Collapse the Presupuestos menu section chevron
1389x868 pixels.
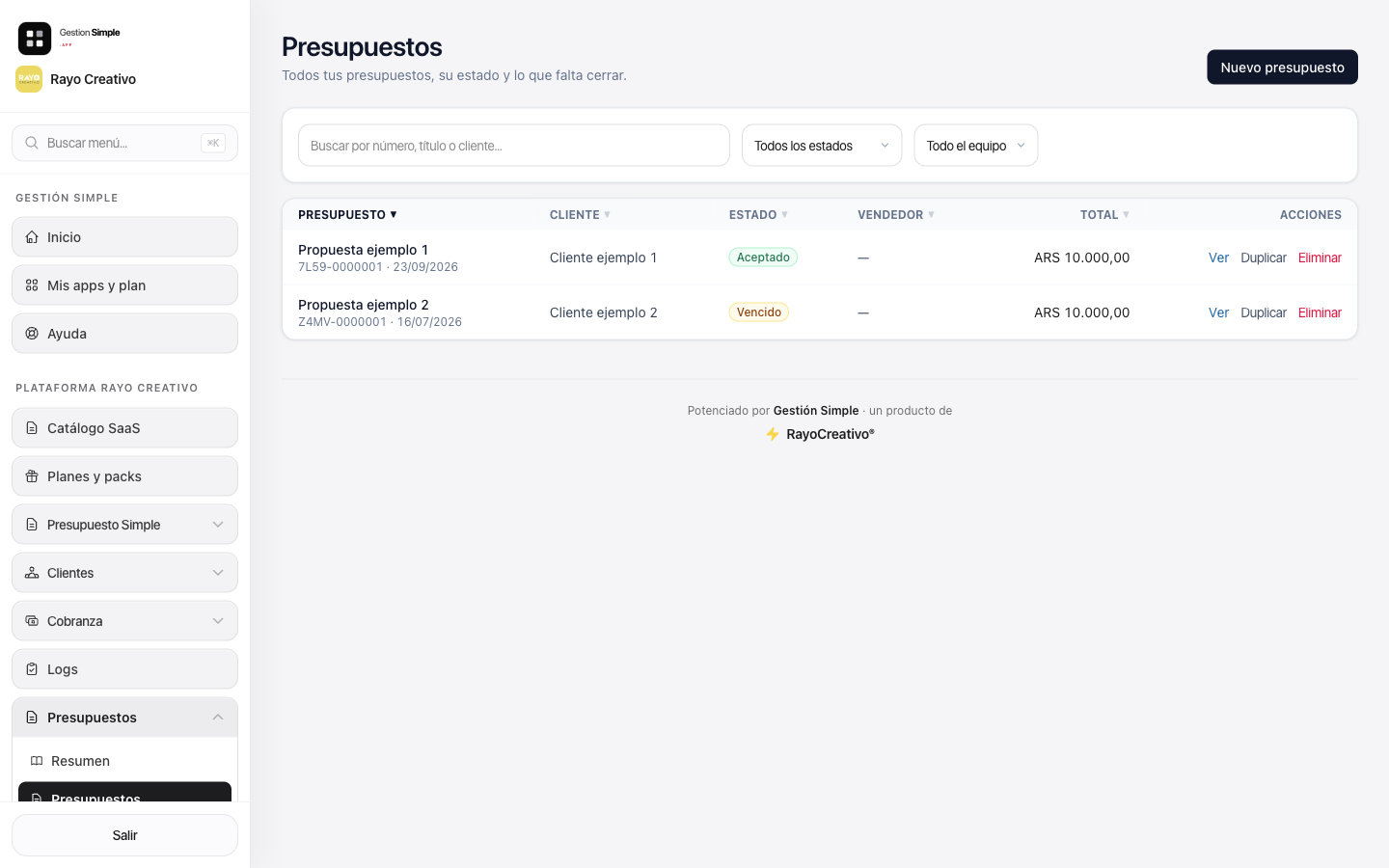pyautogui.click(x=218, y=718)
